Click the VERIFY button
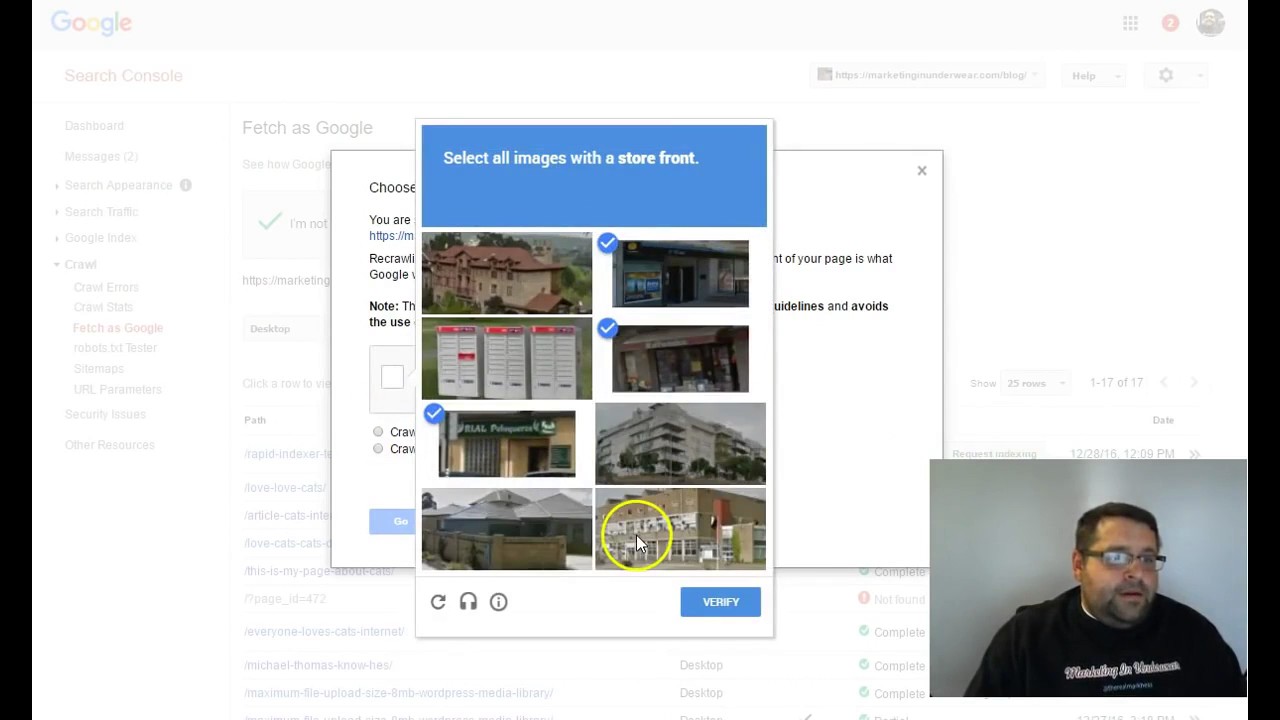Screen dimensions: 1280x720 click(x=721, y=602)
